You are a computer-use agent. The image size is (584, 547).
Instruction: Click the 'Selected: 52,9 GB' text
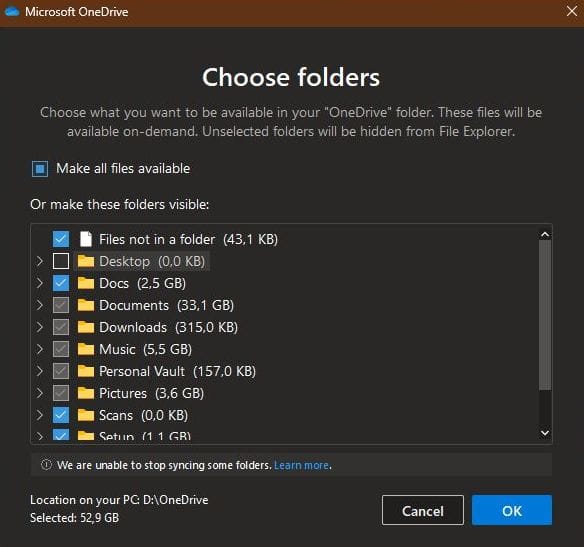click(74, 518)
